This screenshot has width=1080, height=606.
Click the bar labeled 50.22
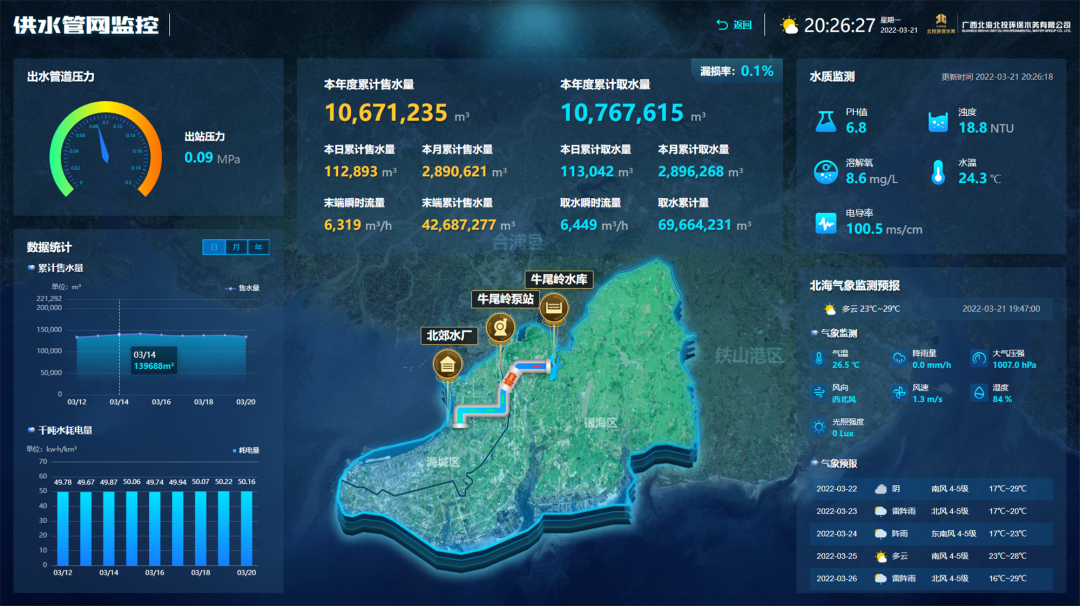(x=224, y=528)
